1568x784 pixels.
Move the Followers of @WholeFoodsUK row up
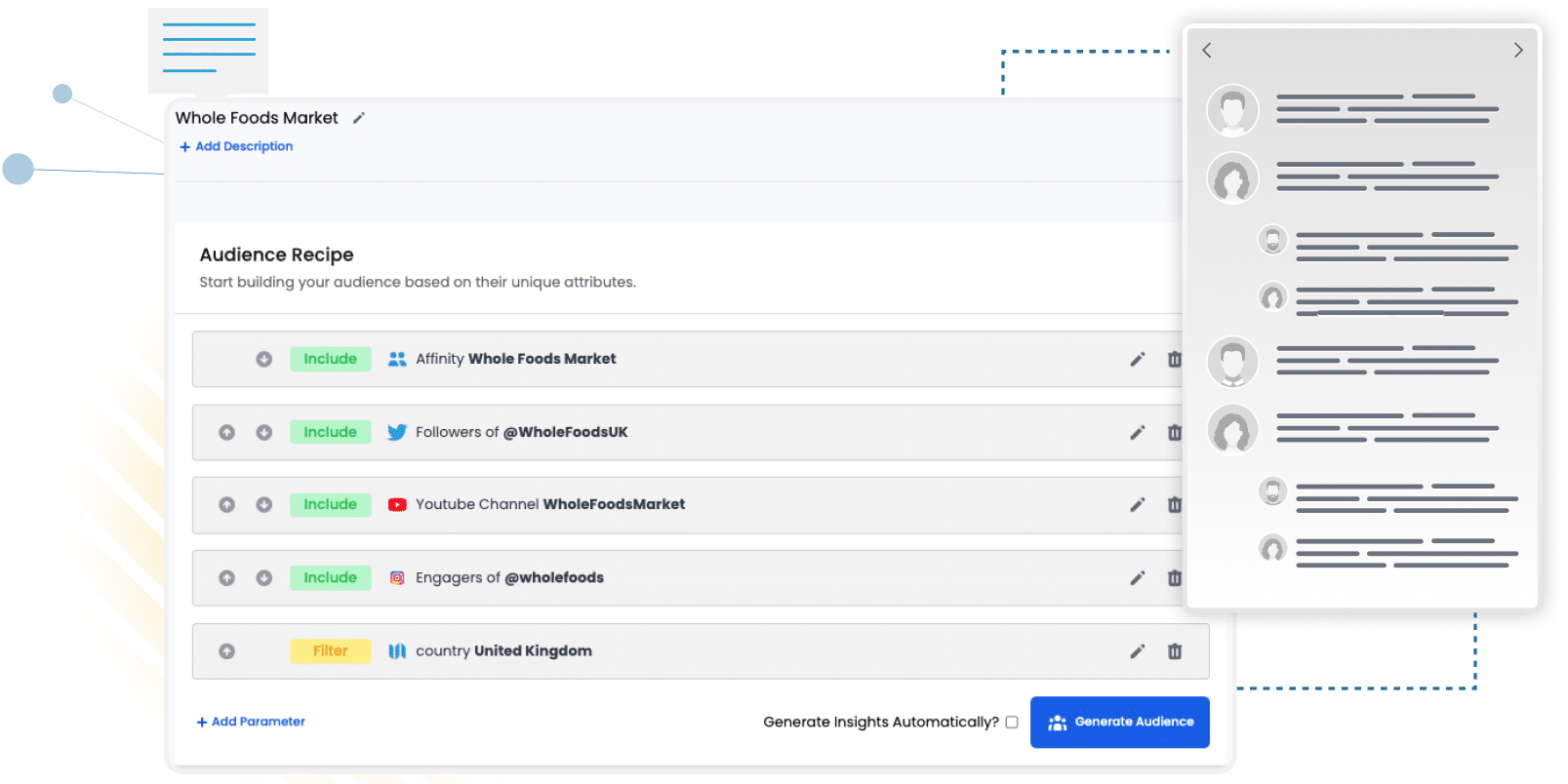(226, 432)
